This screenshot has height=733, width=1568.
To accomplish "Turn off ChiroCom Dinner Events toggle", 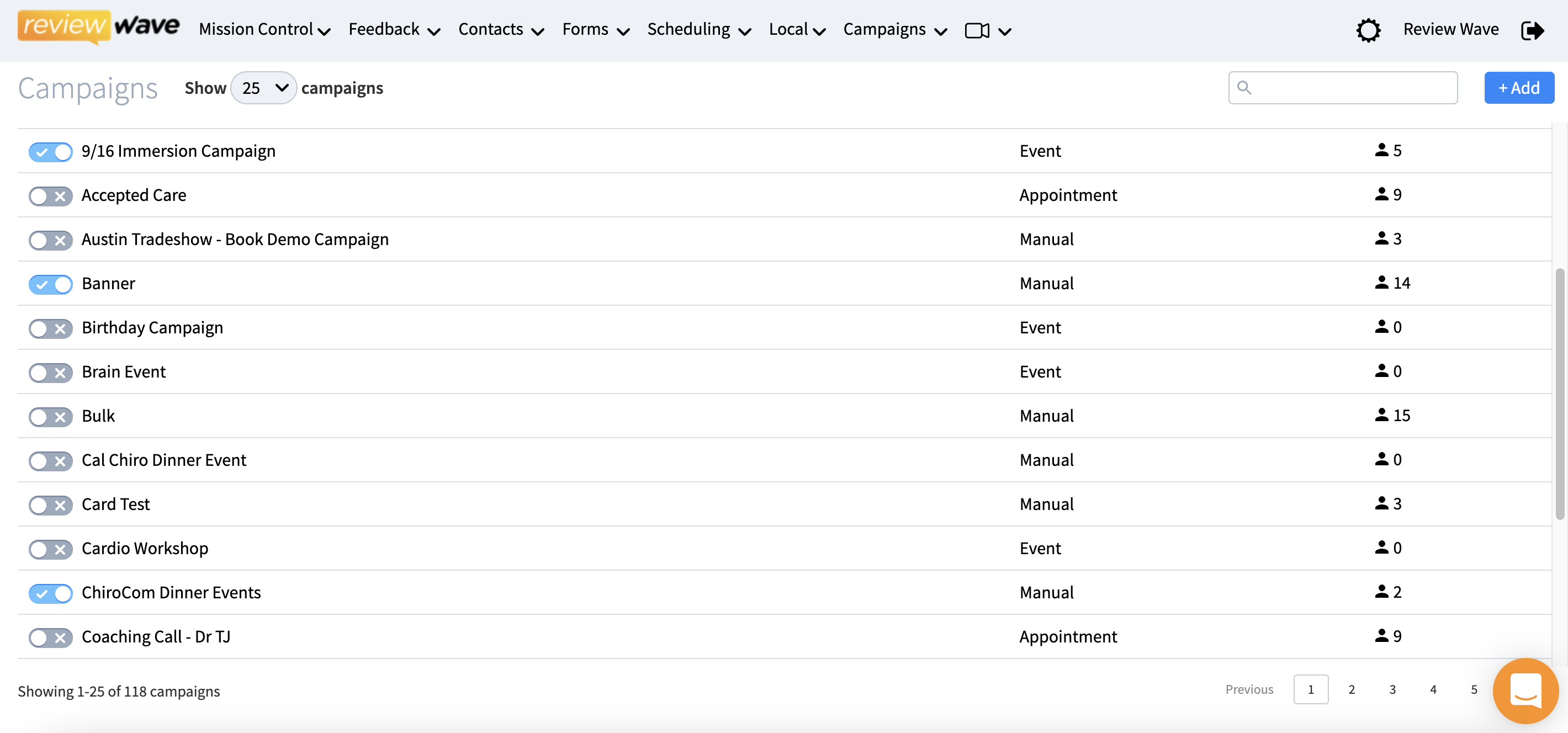I will pyautogui.click(x=51, y=593).
